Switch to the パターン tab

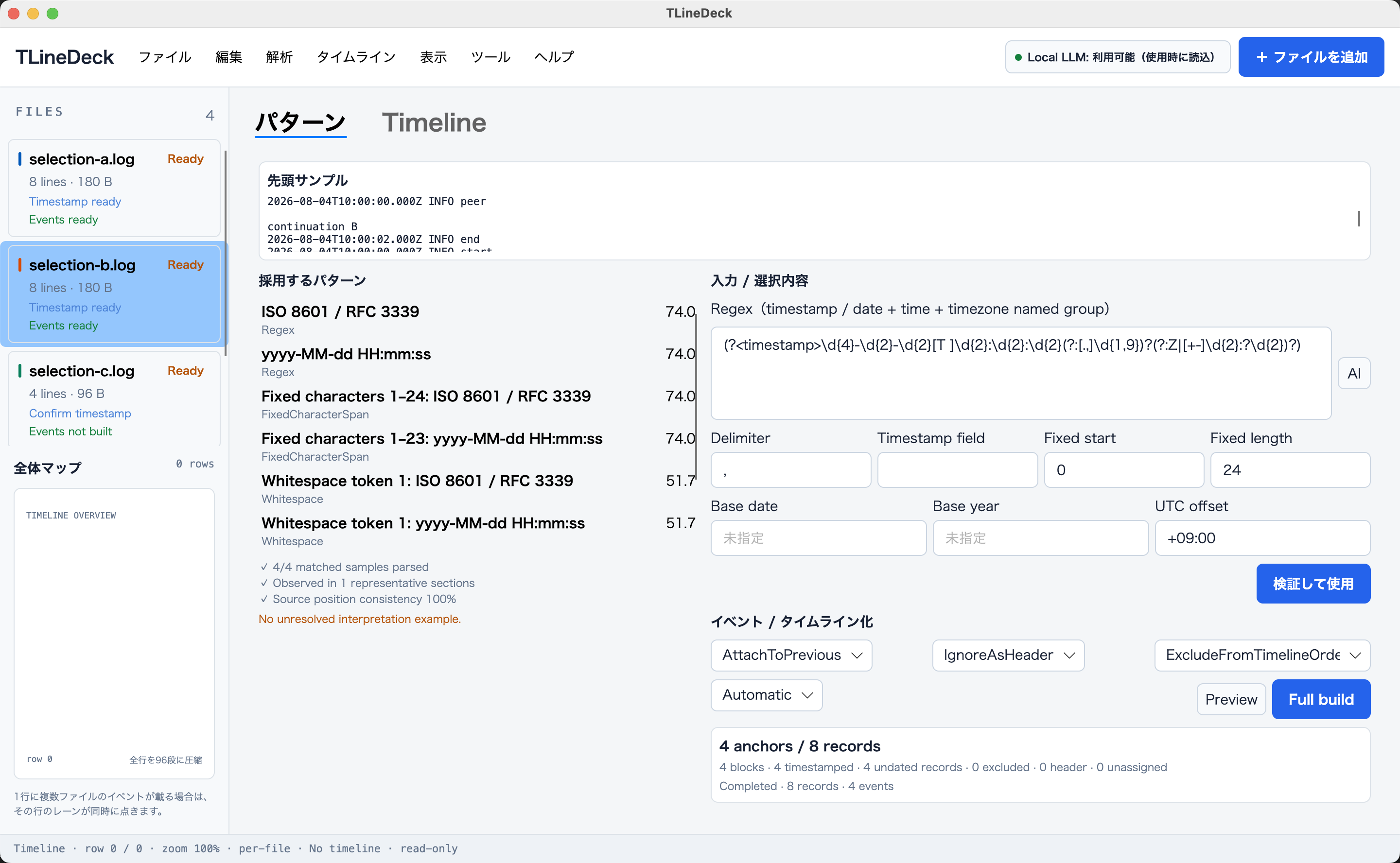tap(300, 123)
